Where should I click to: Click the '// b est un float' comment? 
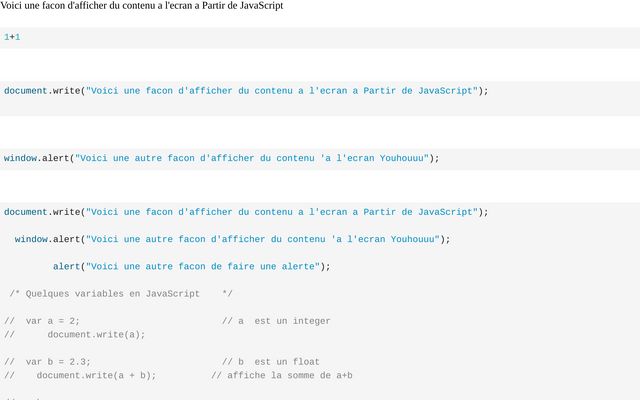coord(271,362)
